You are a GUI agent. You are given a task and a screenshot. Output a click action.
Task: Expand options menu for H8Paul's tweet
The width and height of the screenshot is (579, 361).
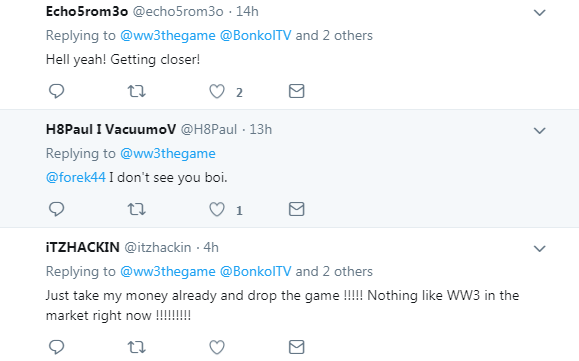(539, 131)
